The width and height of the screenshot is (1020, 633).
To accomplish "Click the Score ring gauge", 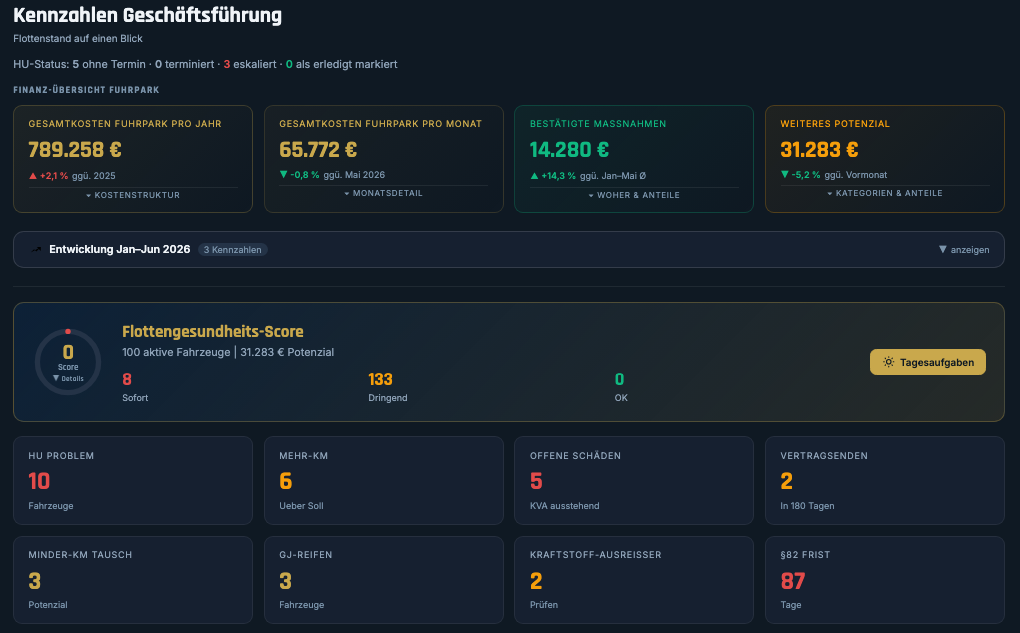I will 68,362.
